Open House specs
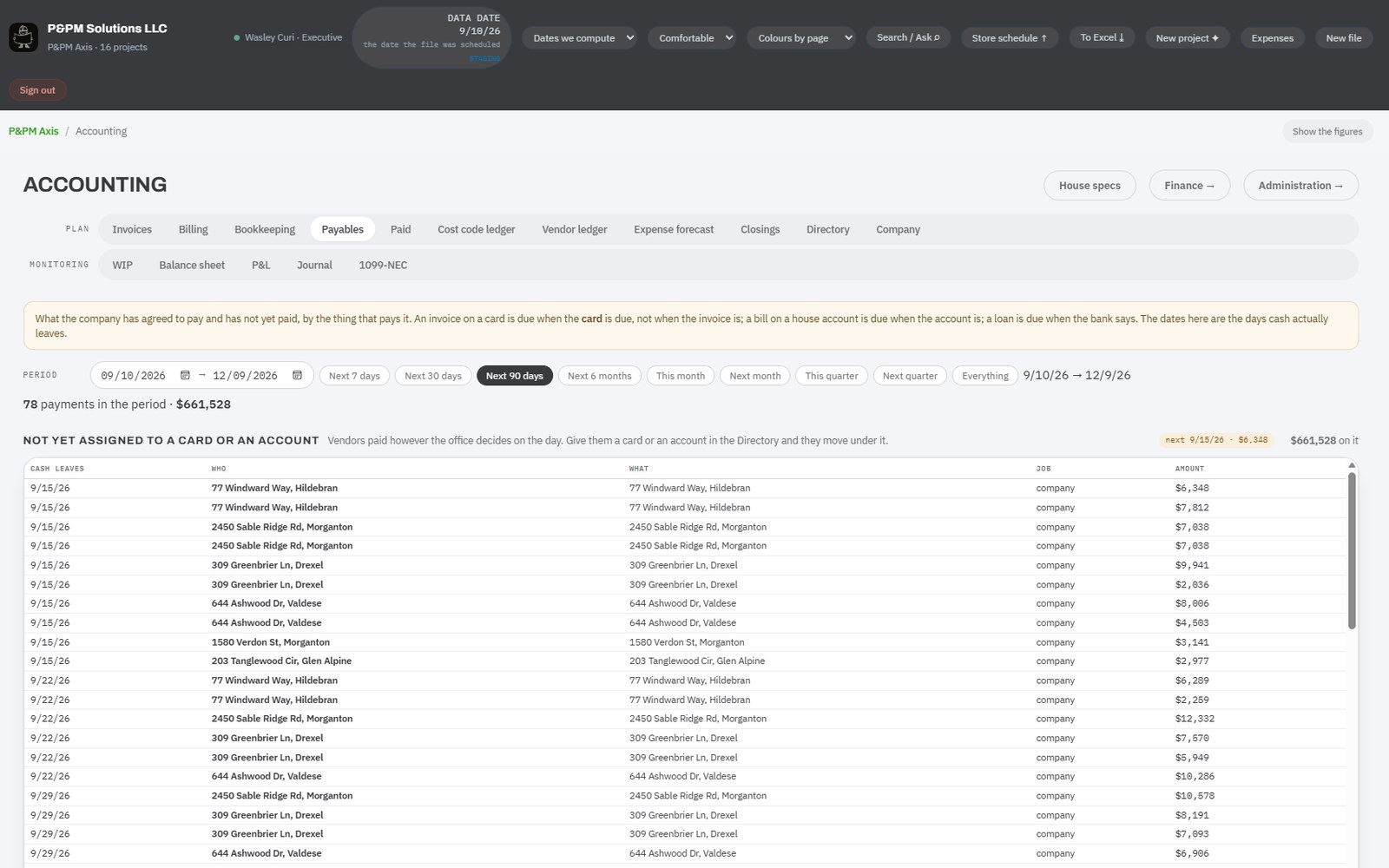 (x=1089, y=186)
